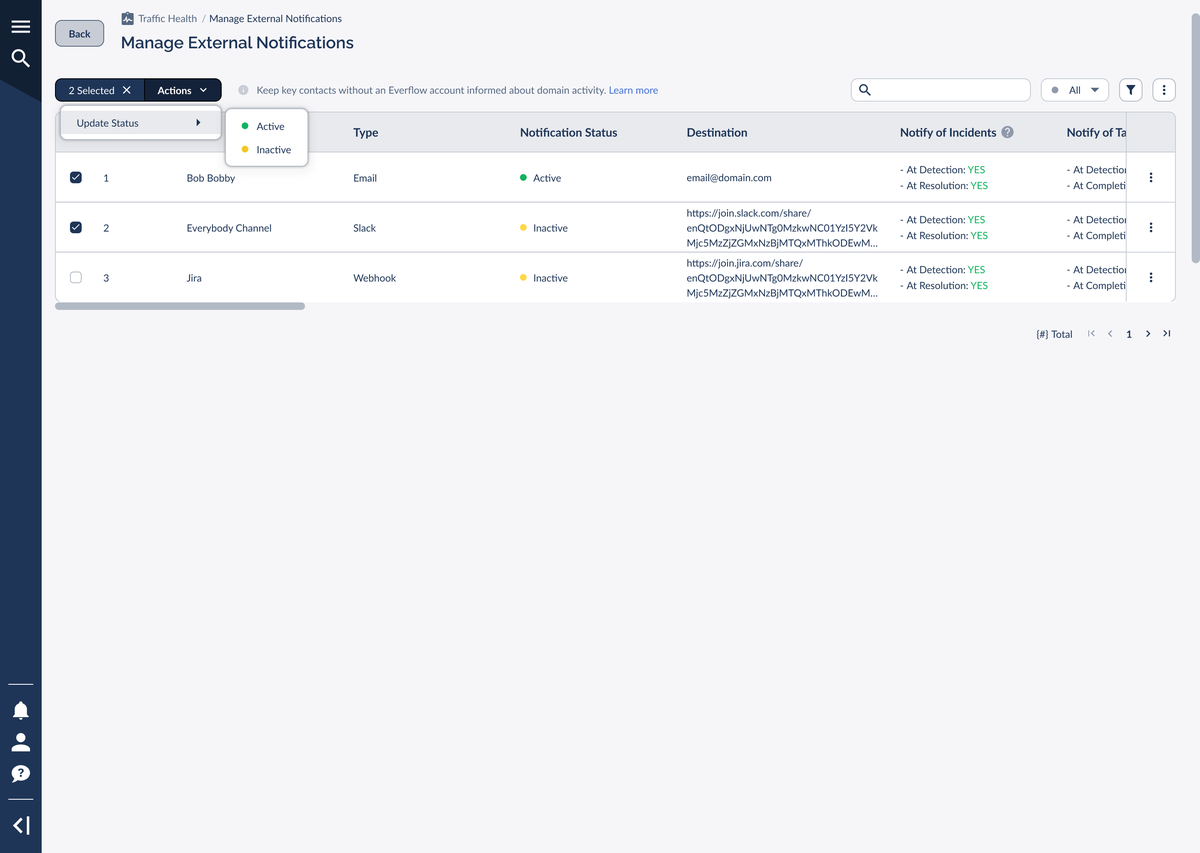Screen dimensions: 1200x853
Task: Expand the Update Status submenu
Action: (140, 123)
